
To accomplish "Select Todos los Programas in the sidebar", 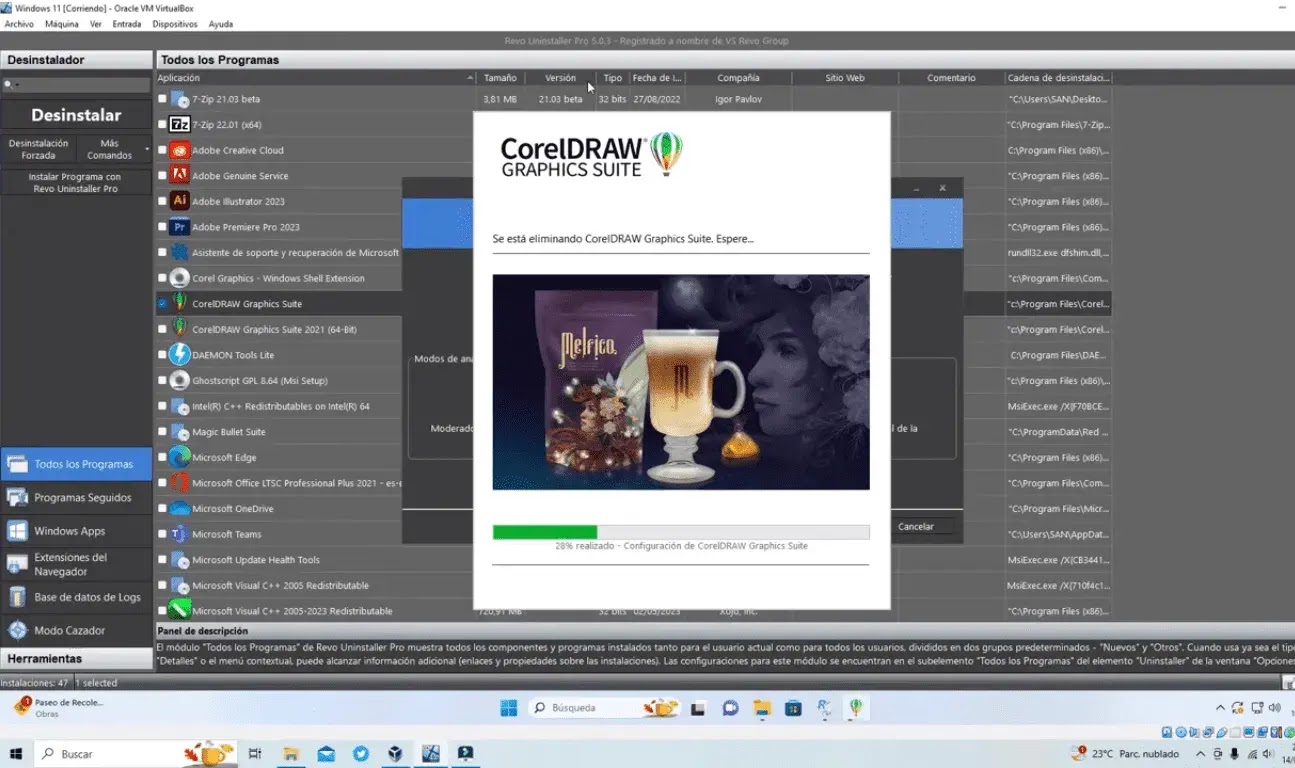I will (76, 464).
